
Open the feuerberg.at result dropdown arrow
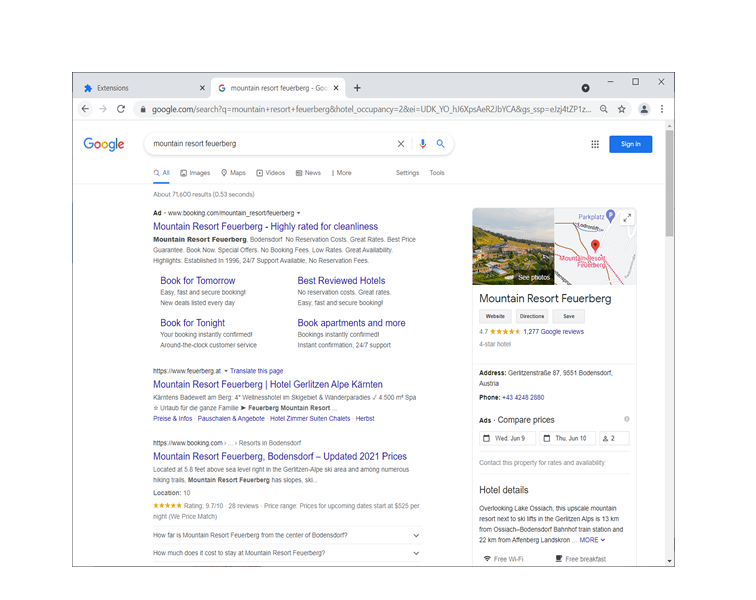point(226,371)
